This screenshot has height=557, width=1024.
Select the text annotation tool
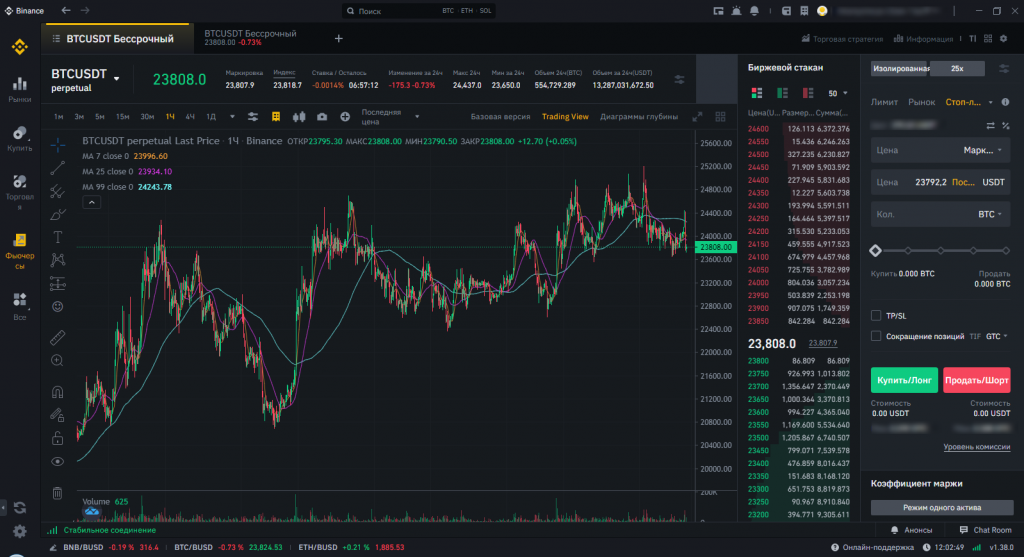click(58, 237)
